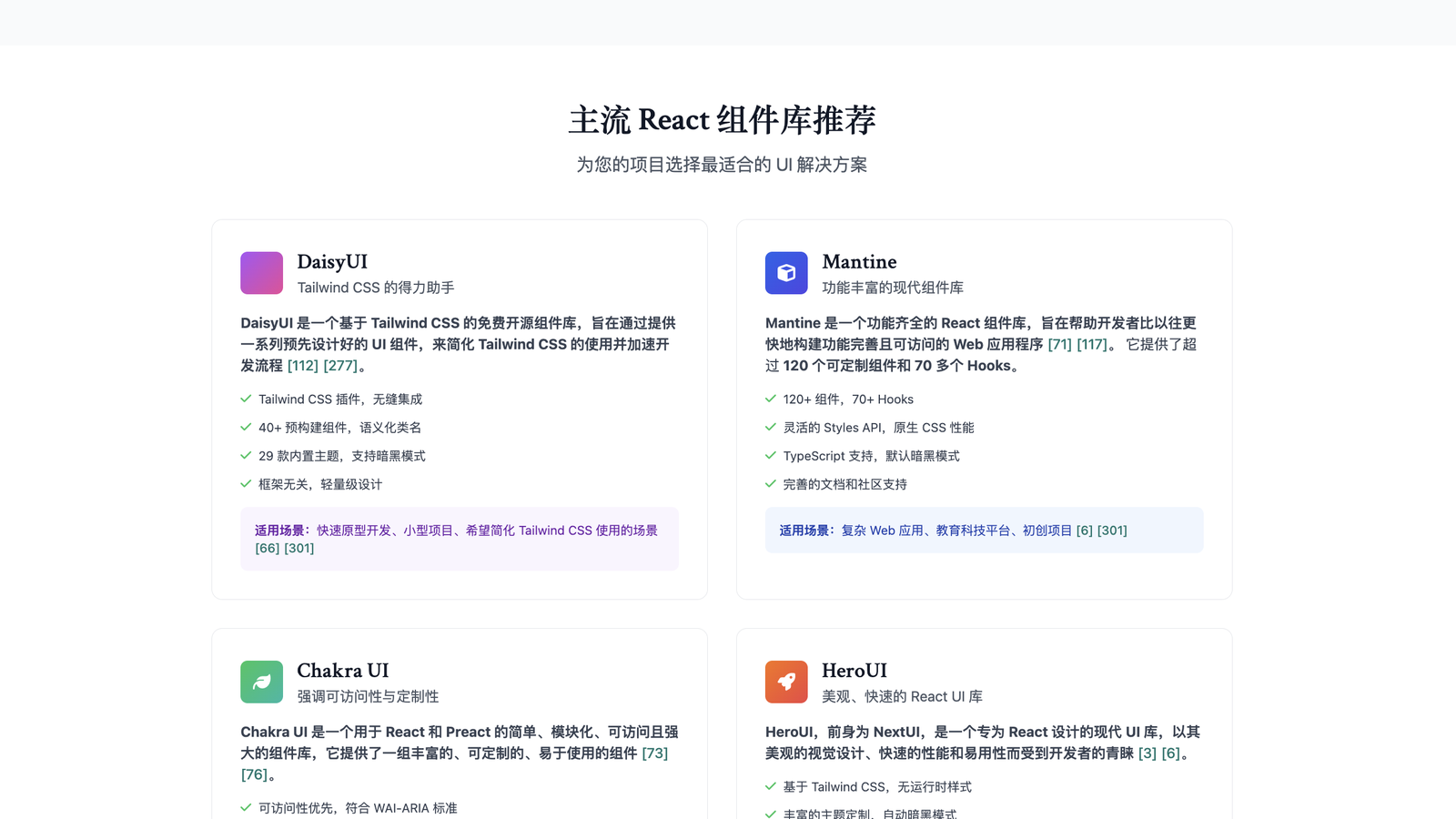Click the 'Mantine' card title
Viewport: 1456px width, 819px height.
[859, 262]
